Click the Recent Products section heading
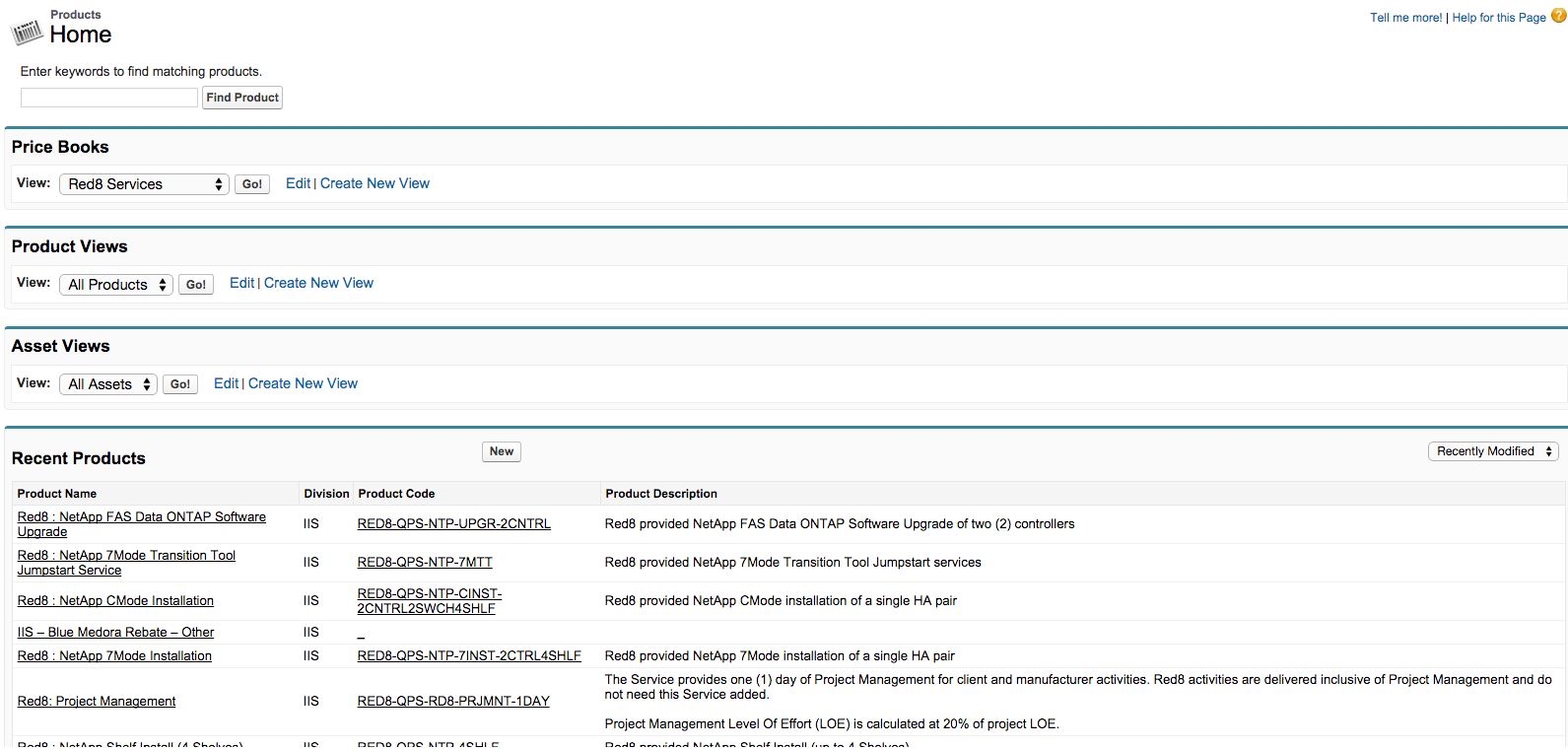Screen dimensions: 1568x750 click(79, 458)
